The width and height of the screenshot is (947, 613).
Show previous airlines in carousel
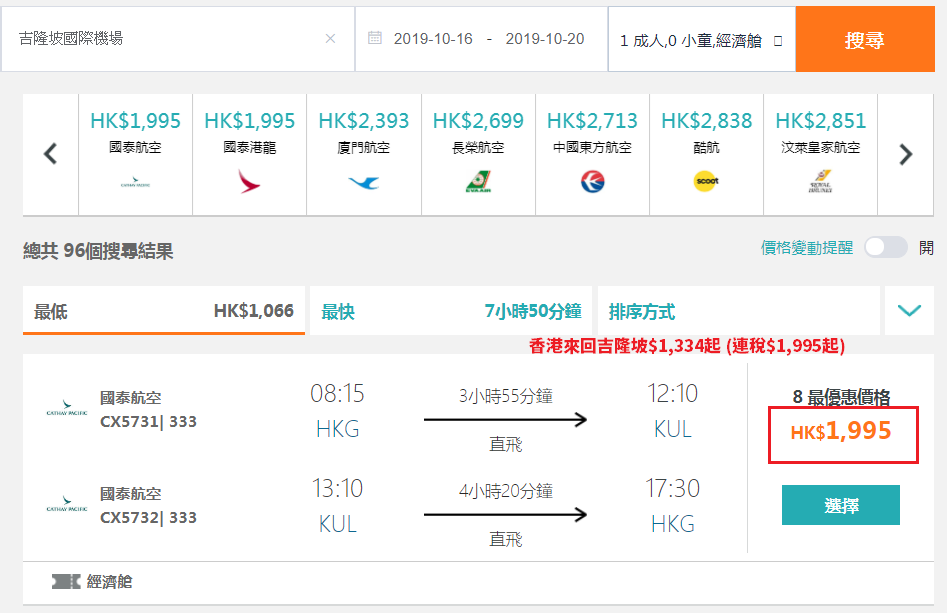click(x=51, y=154)
